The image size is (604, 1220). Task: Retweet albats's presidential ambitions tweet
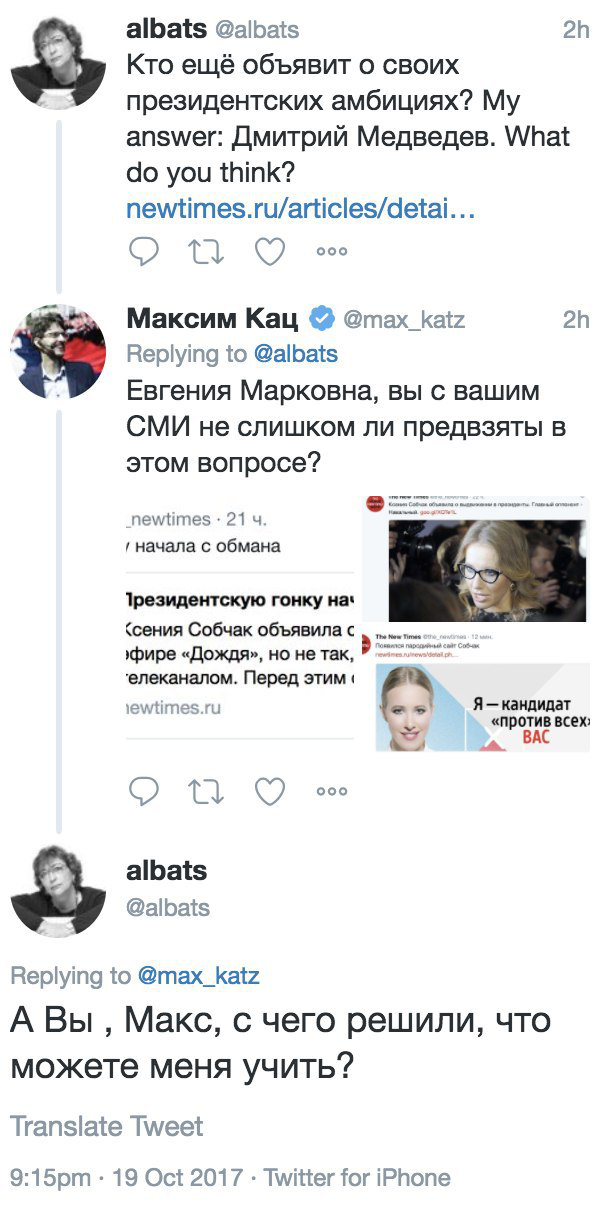207,252
